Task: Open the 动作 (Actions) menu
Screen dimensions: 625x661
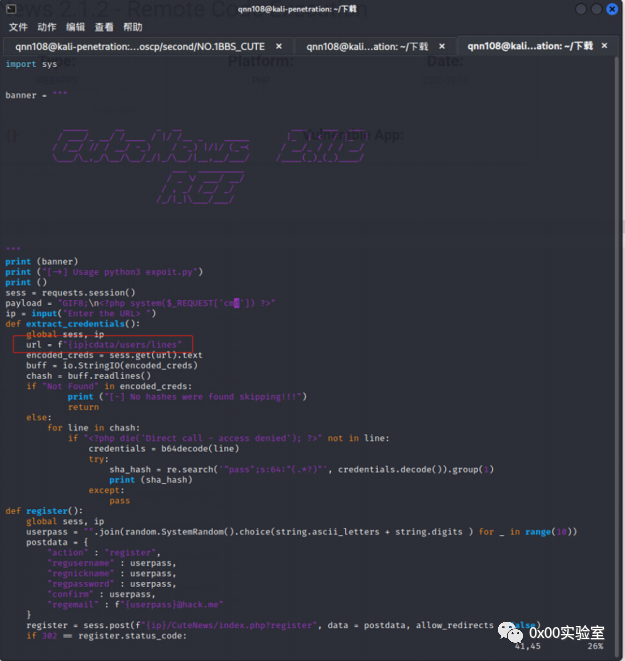Action: pyautogui.click(x=47, y=27)
